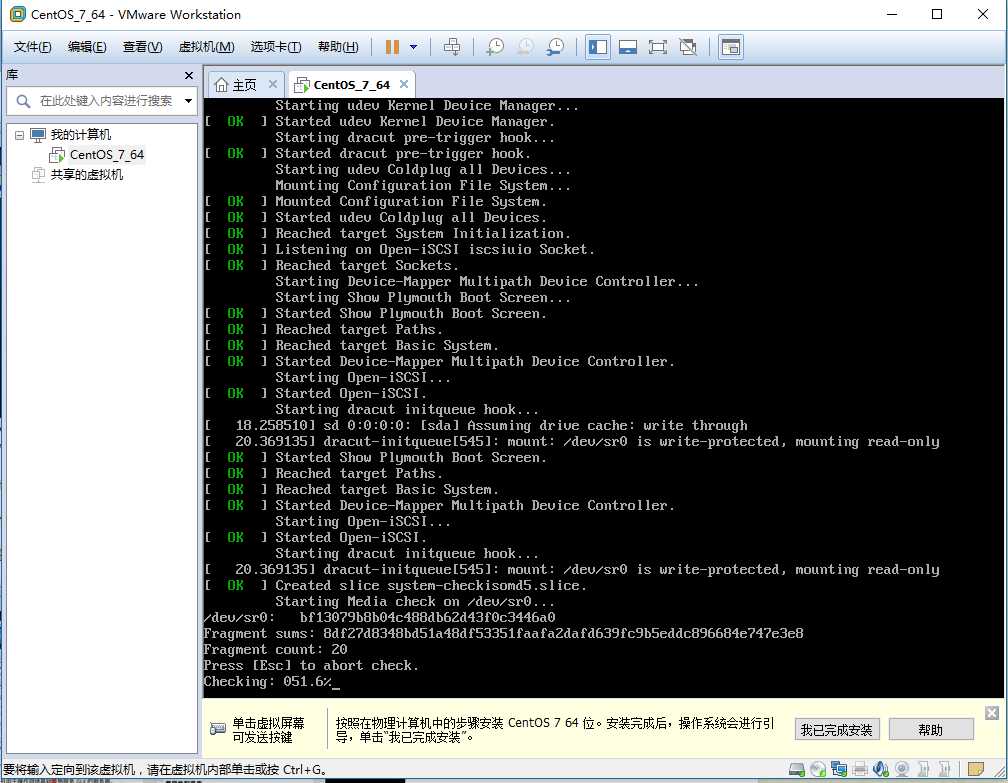Viewport: 1008px width, 783px height.
Task: Click the hard disk status icon
Action: (797, 769)
